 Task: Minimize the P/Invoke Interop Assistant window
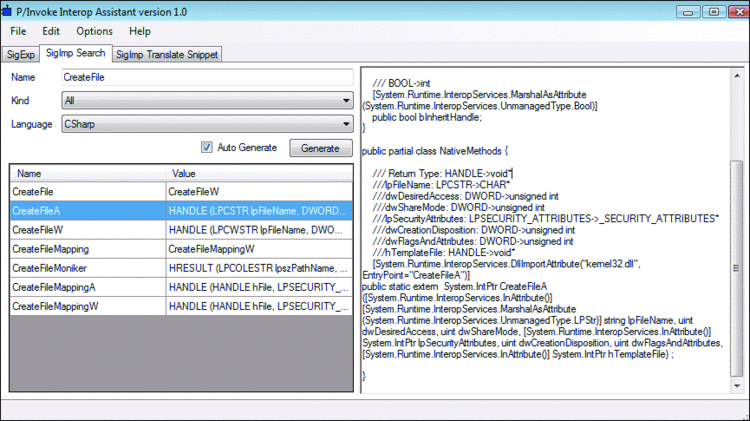[x=688, y=11]
